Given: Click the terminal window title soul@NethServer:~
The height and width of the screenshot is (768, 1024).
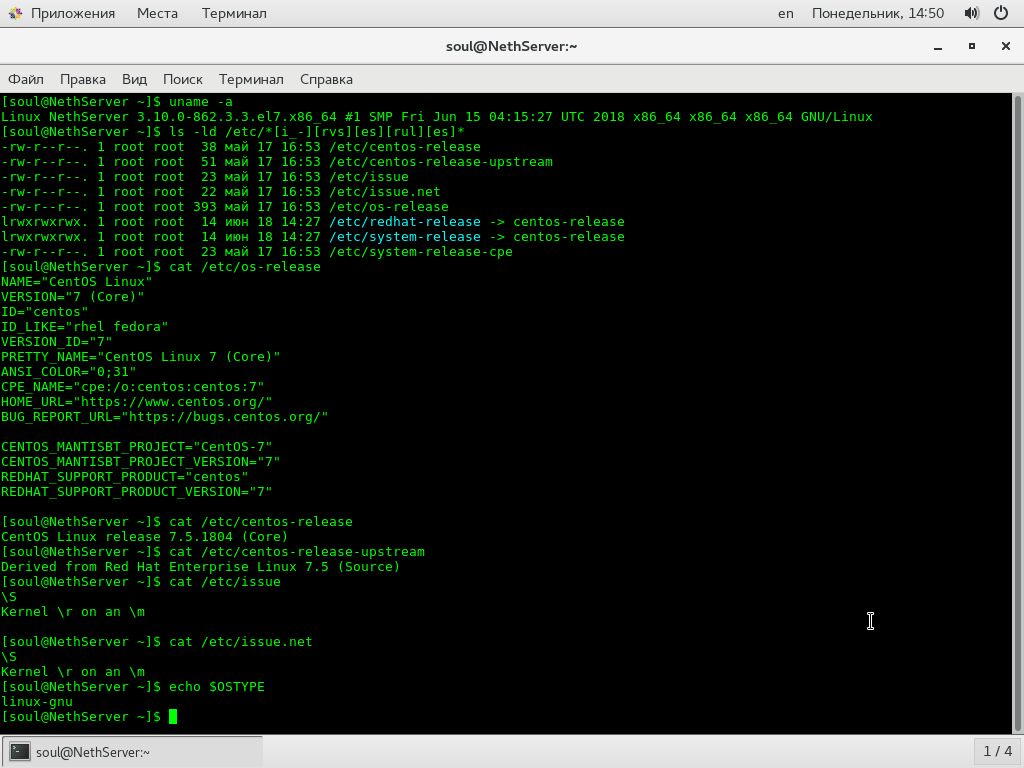Looking at the screenshot, I should pos(511,46).
